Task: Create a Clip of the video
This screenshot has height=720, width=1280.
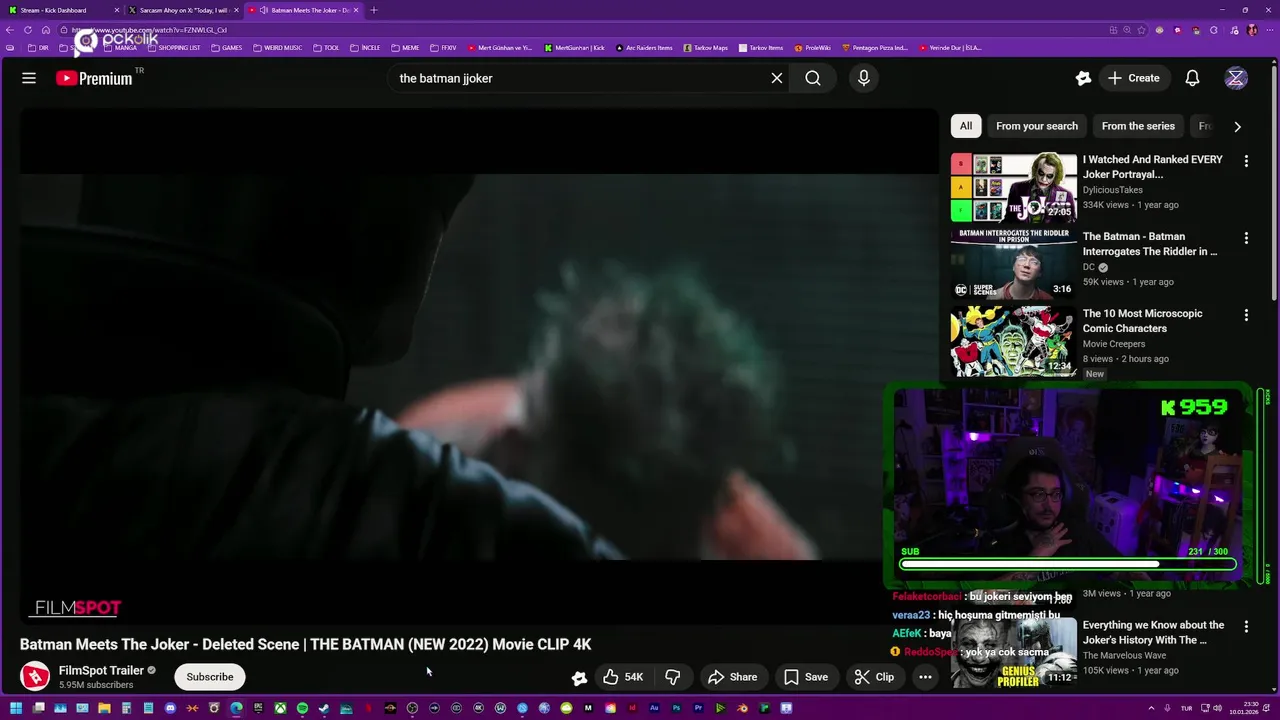Action: point(874,677)
